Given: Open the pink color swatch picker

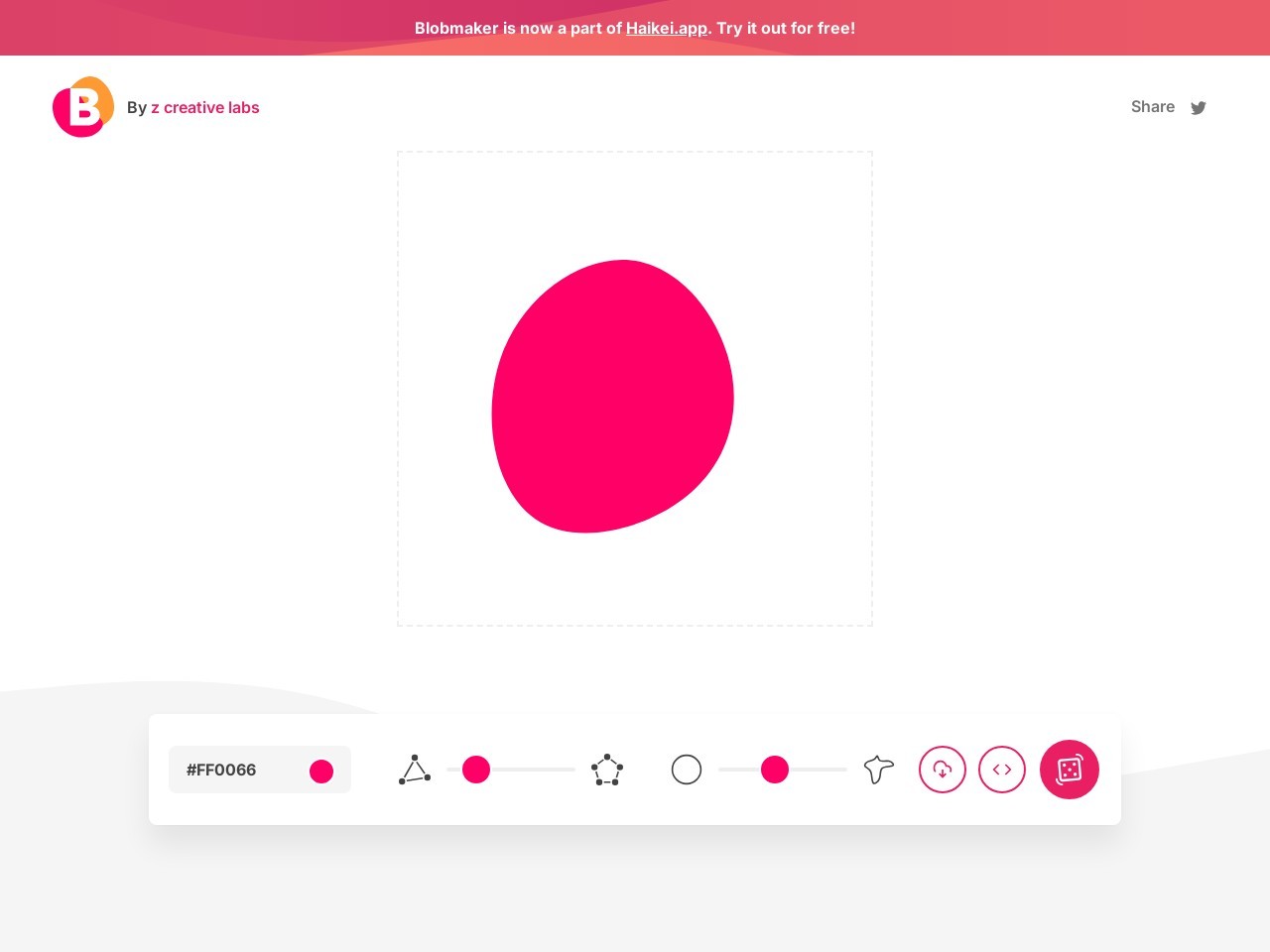Looking at the screenshot, I should pyautogui.click(x=321, y=771).
